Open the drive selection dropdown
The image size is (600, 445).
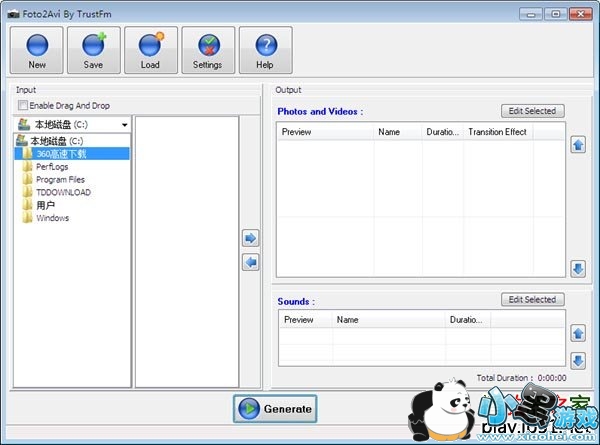[124, 125]
